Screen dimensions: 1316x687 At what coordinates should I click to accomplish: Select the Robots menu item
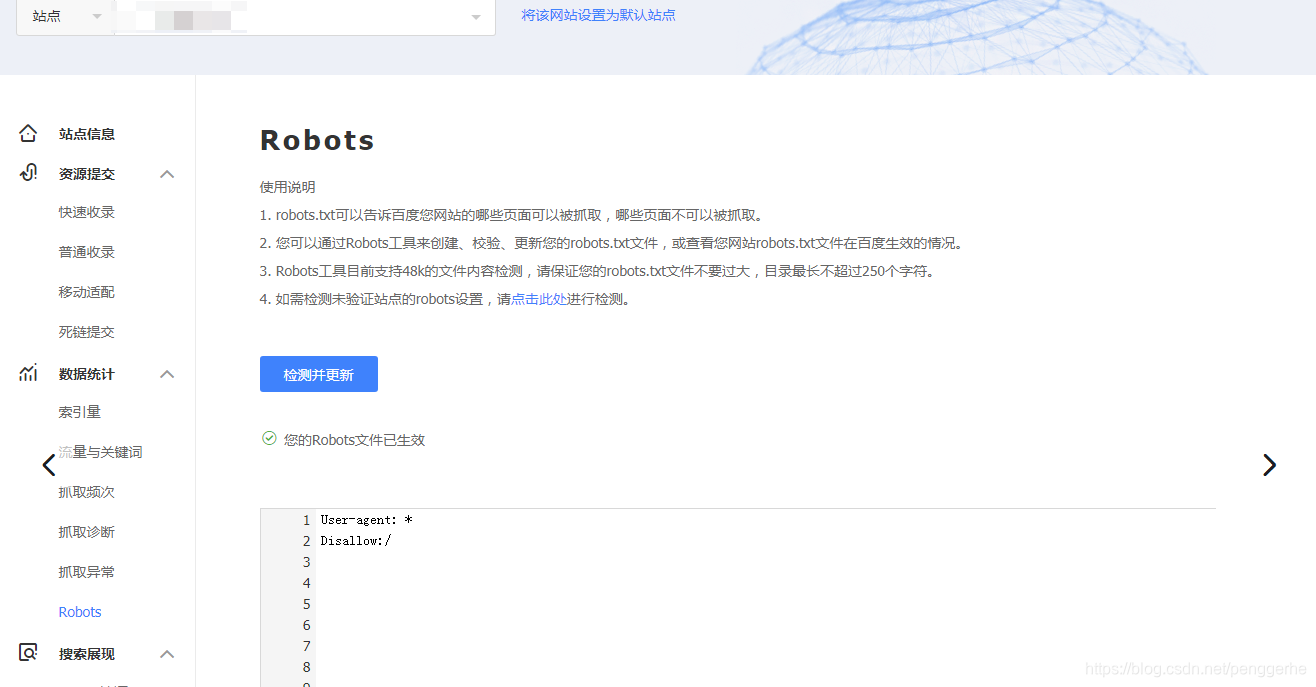(x=79, y=611)
